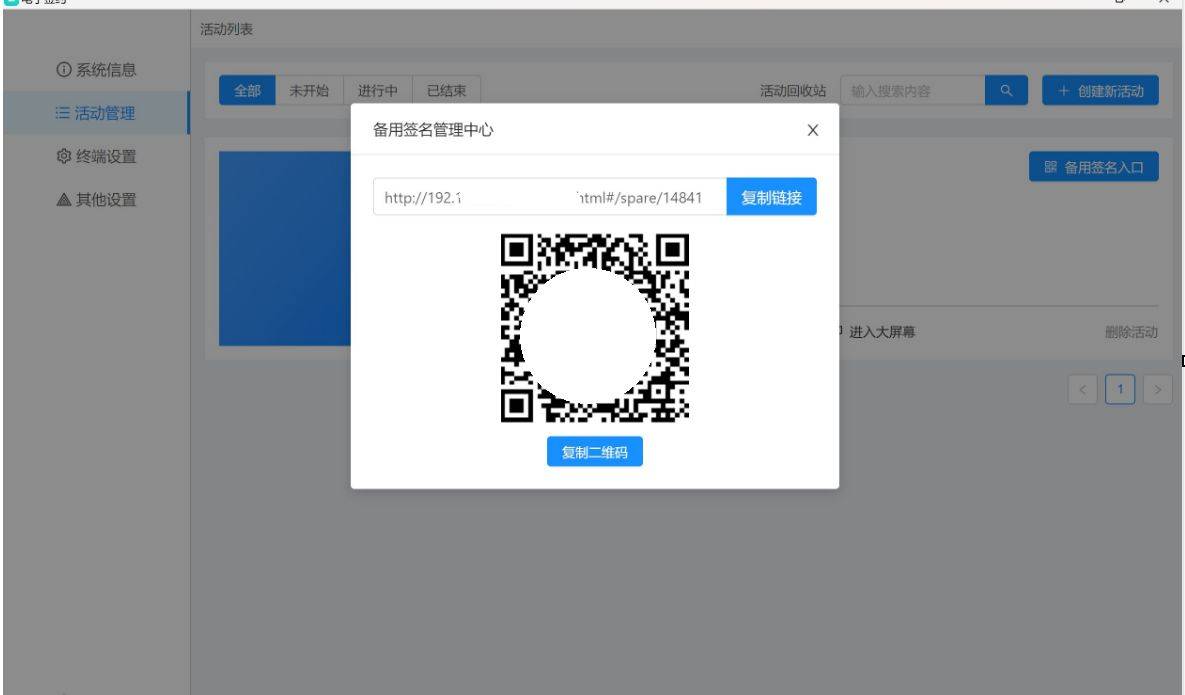Screen dimensions: 1185x695
Task: Click the 输入搜索内容 search field
Action: 912,91
